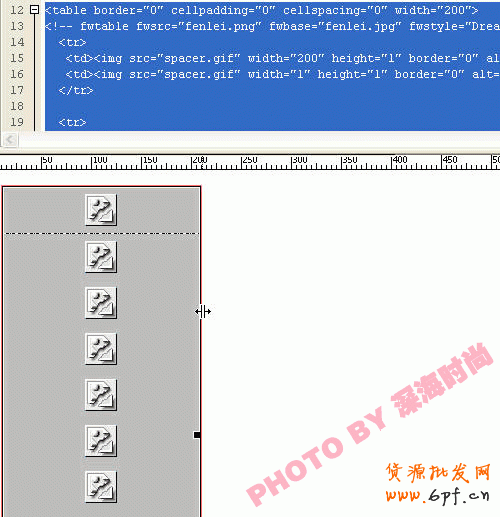Click the closing </tr> tag on line 17
This screenshot has height=517, width=500.
[x=76, y=90]
